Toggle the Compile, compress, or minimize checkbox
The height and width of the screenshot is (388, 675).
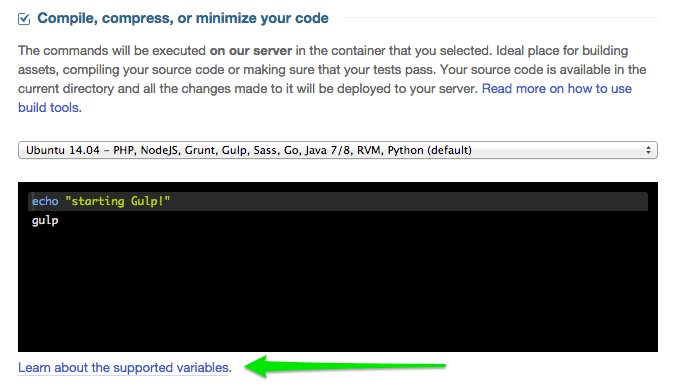[24, 19]
